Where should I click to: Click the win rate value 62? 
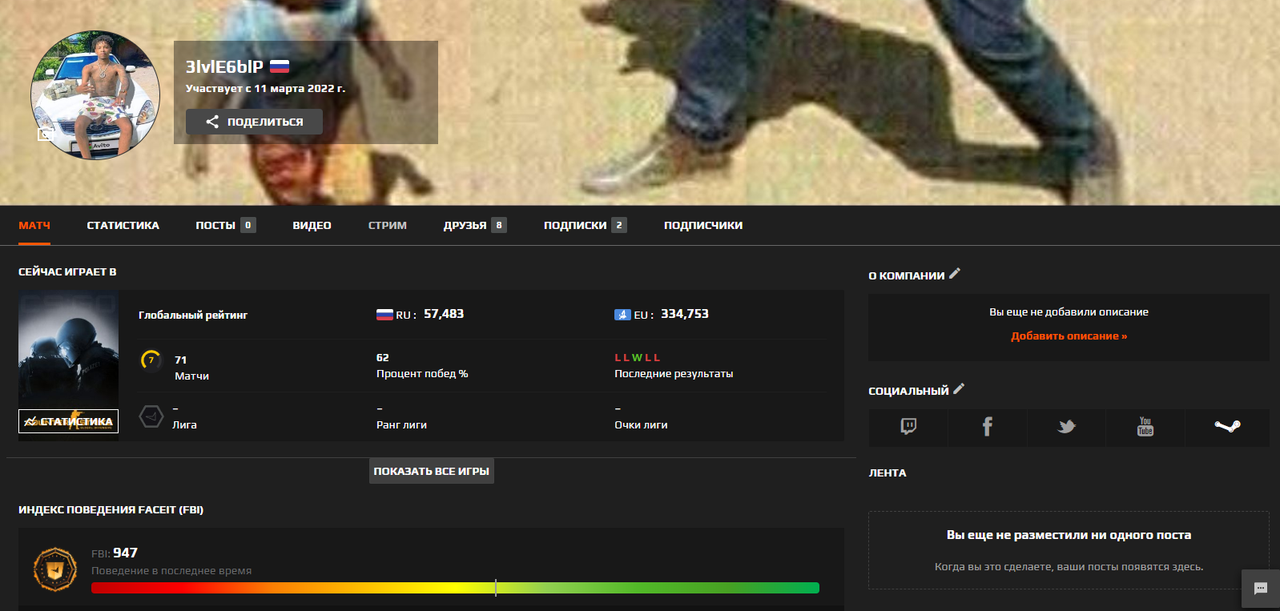(383, 357)
